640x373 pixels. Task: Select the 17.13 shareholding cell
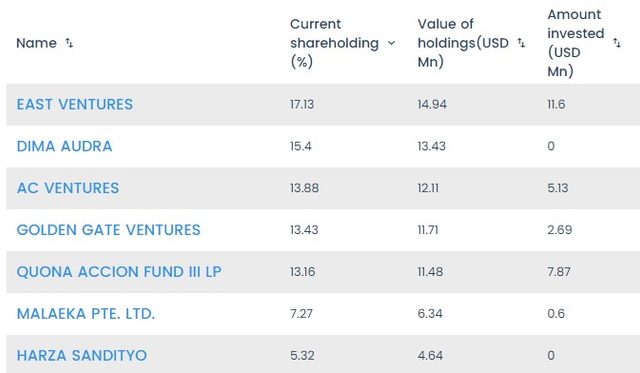302,104
